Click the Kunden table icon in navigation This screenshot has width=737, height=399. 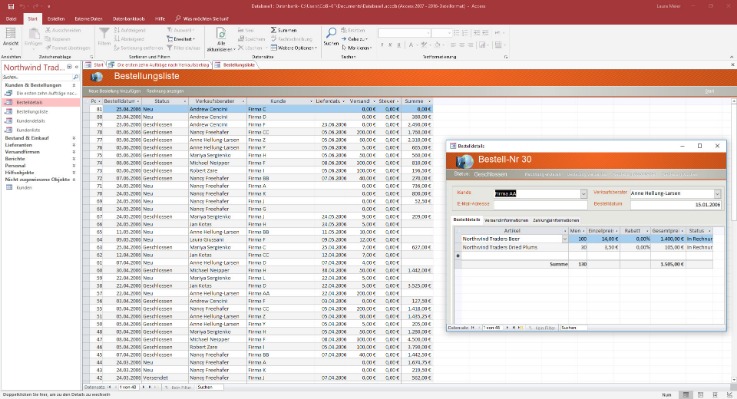coord(8,188)
